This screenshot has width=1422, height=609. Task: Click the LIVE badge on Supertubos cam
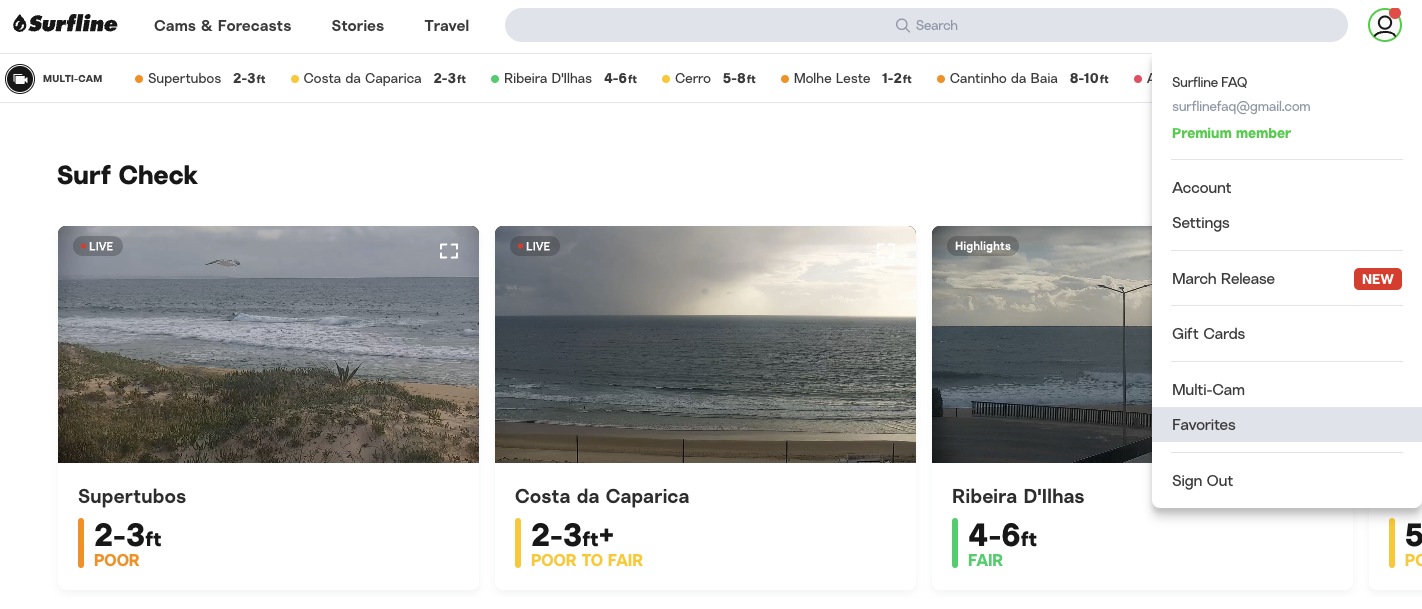click(x=97, y=246)
